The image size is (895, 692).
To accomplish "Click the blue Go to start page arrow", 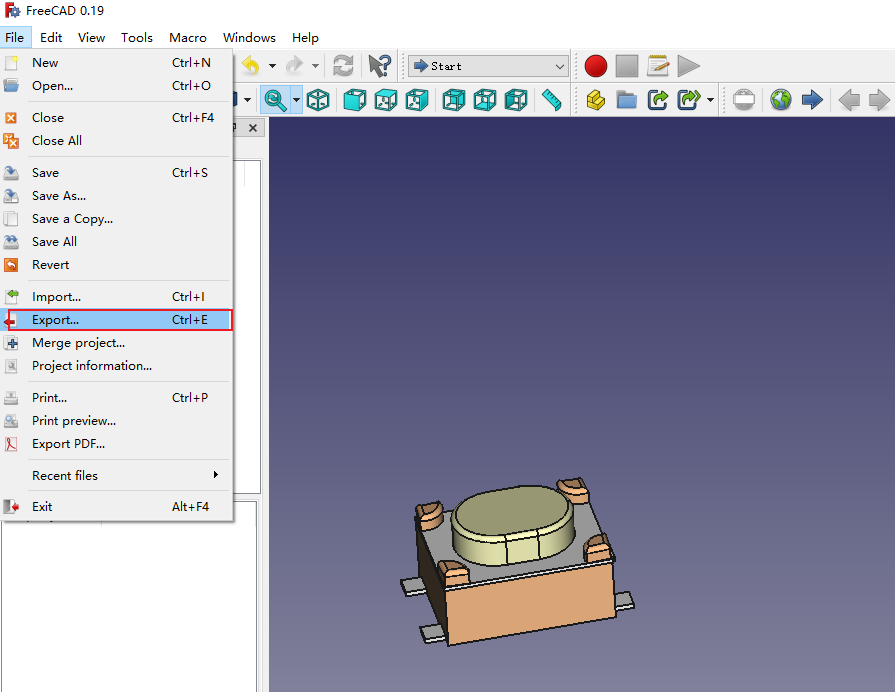I will tap(812, 100).
